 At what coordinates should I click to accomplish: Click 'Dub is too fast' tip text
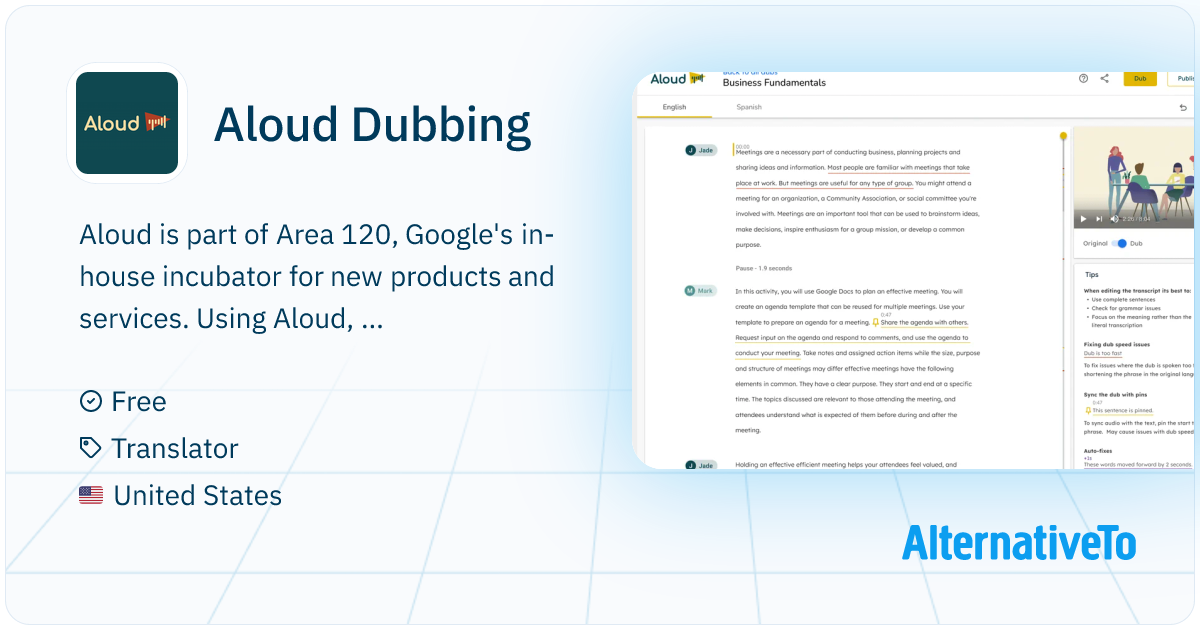(1103, 353)
